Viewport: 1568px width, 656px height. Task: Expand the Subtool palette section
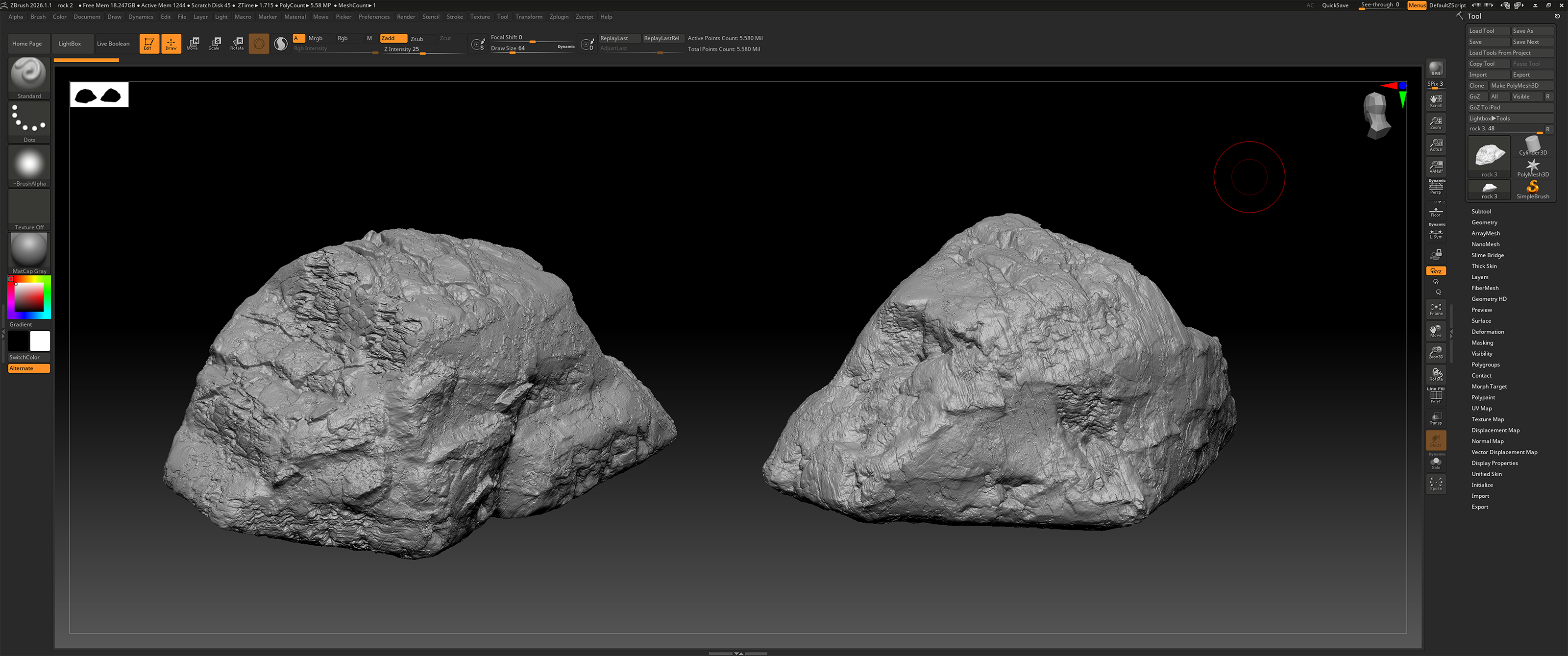click(x=1480, y=211)
